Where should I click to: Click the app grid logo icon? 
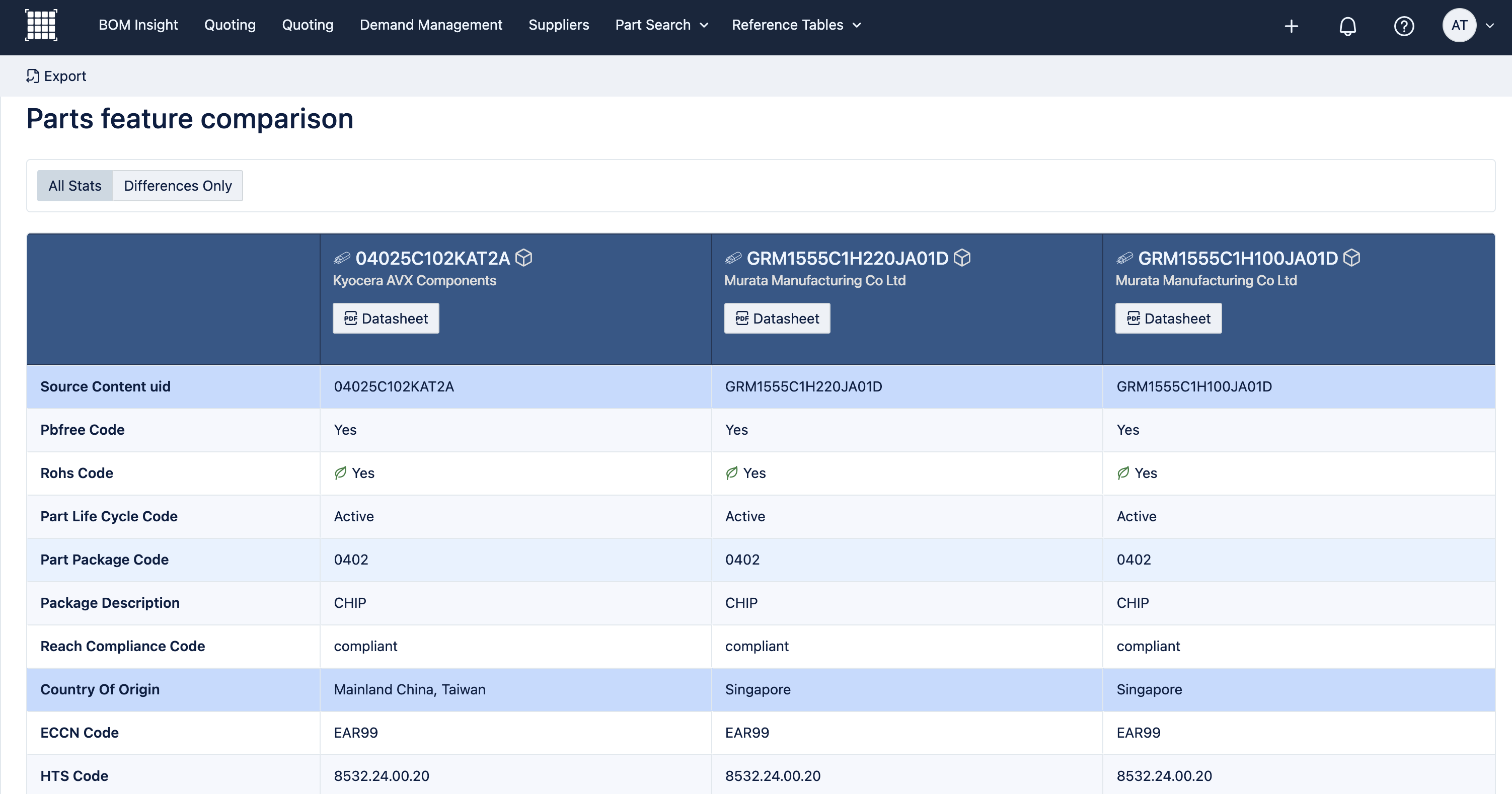pos(41,25)
